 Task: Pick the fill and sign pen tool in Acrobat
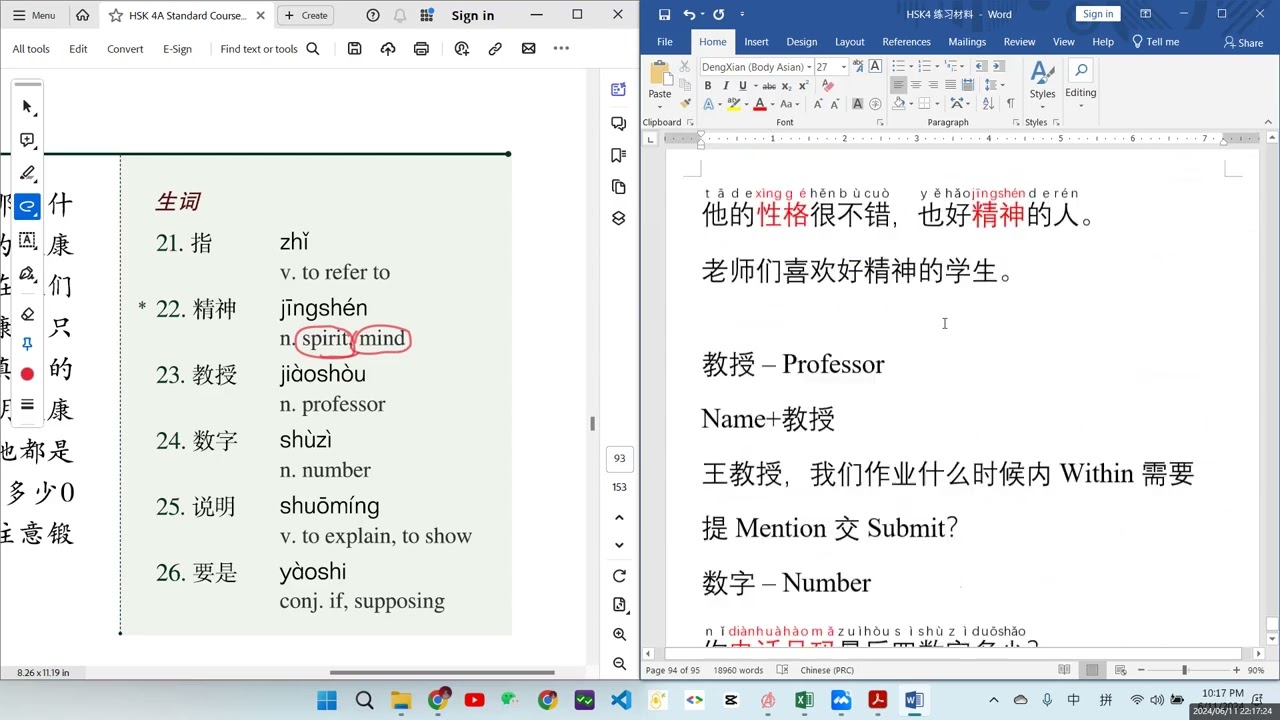point(27,274)
